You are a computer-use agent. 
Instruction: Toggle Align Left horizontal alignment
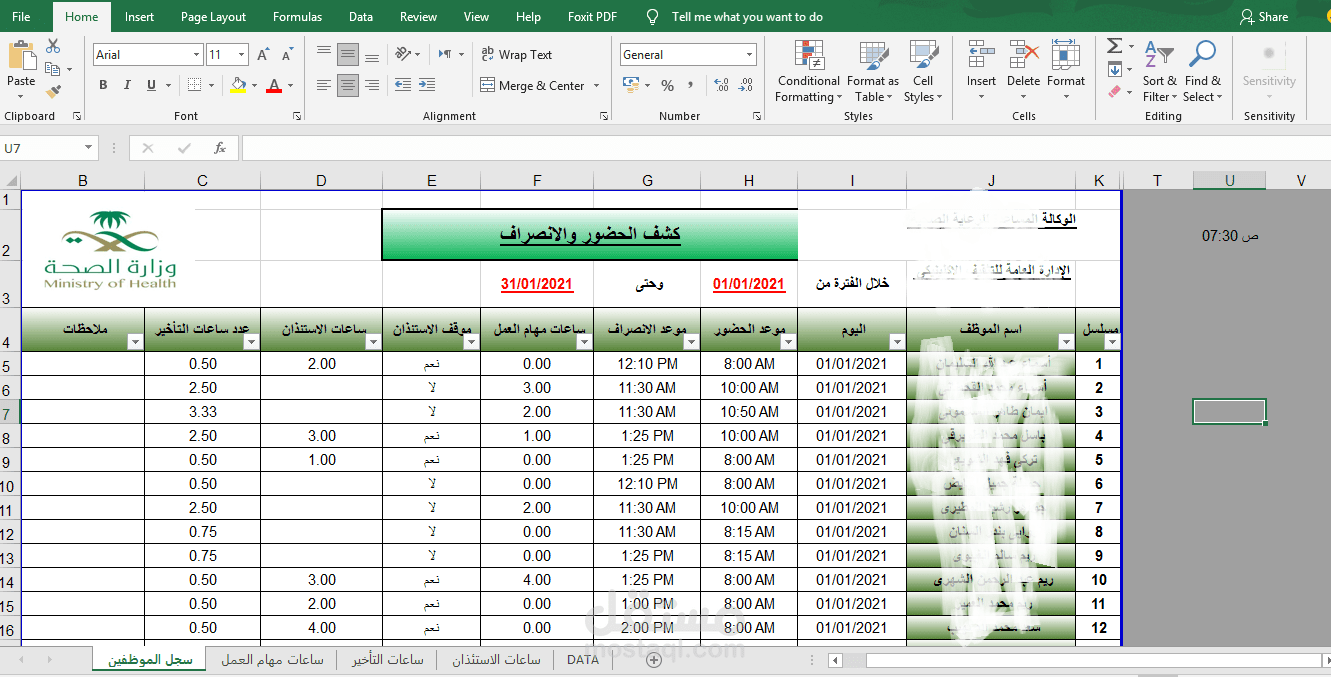point(323,85)
